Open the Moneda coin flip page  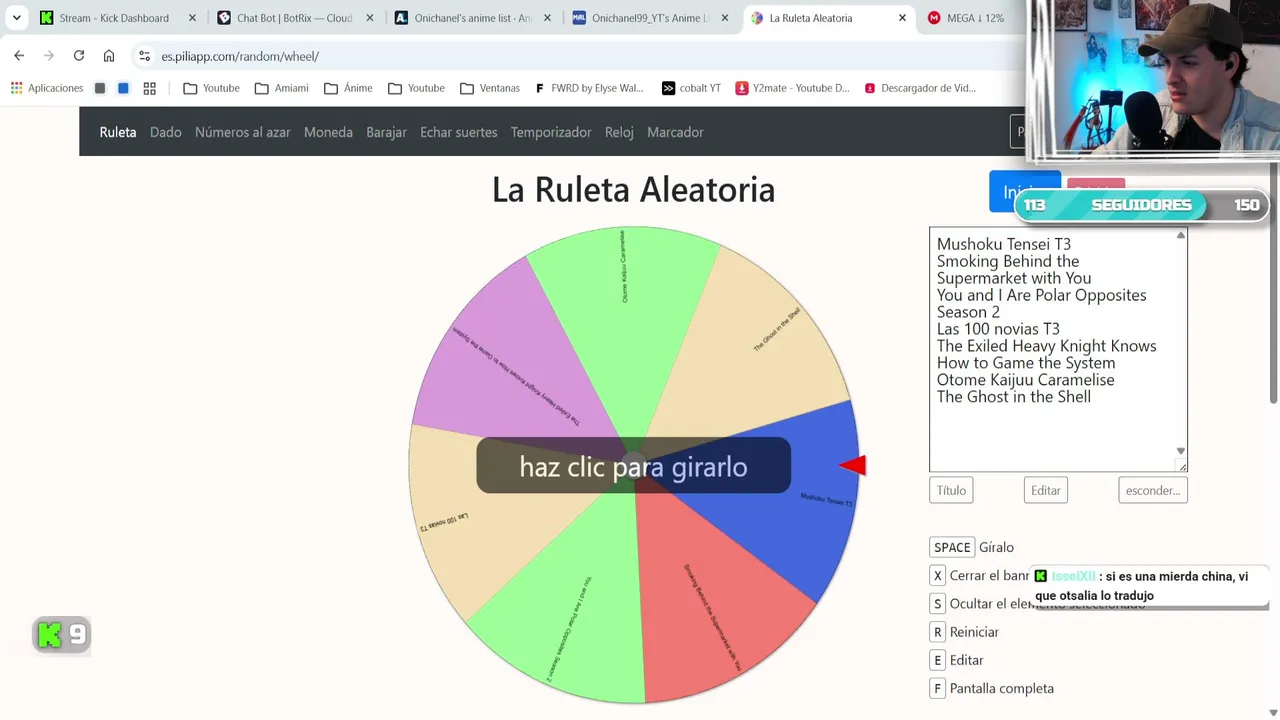[328, 132]
